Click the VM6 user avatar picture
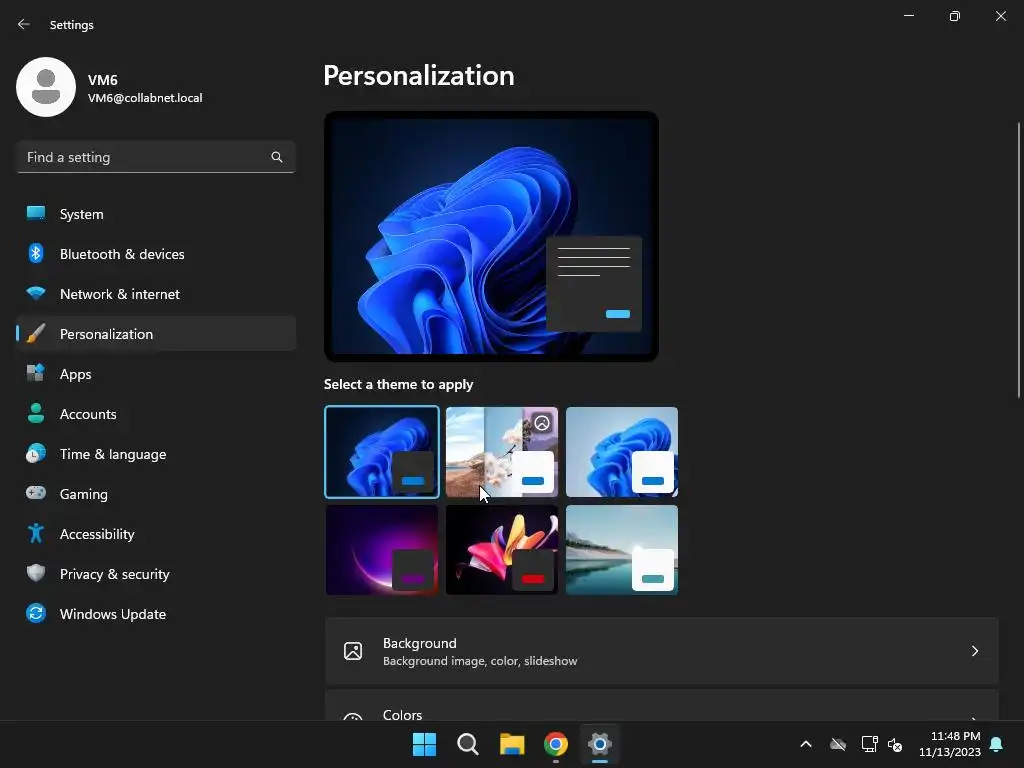Screen dimensions: 1024x768 point(46,87)
